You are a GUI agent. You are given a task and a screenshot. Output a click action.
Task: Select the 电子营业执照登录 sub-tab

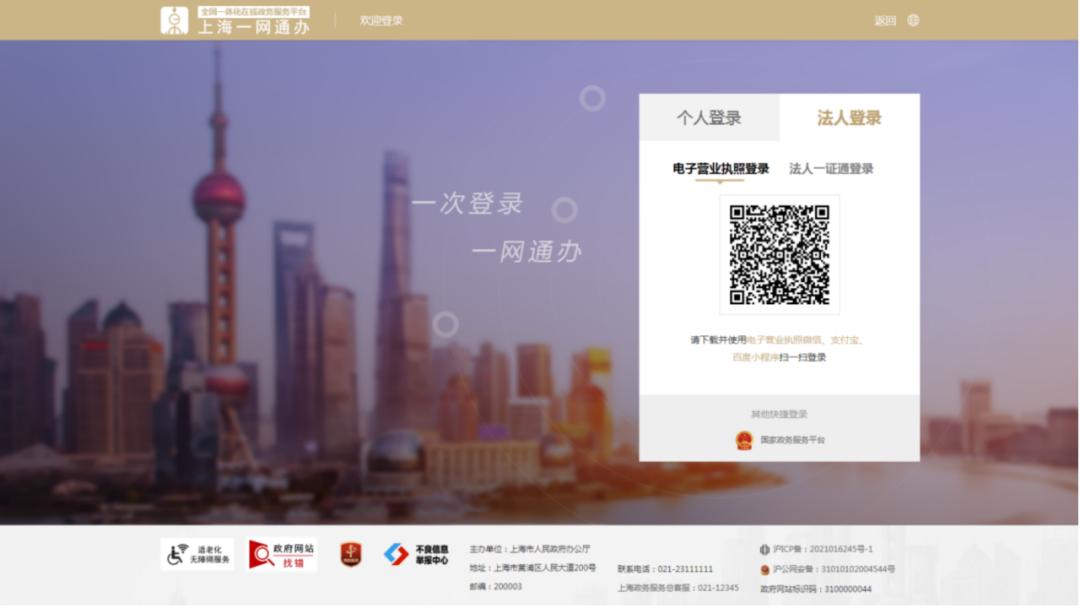(x=720, y=169)
